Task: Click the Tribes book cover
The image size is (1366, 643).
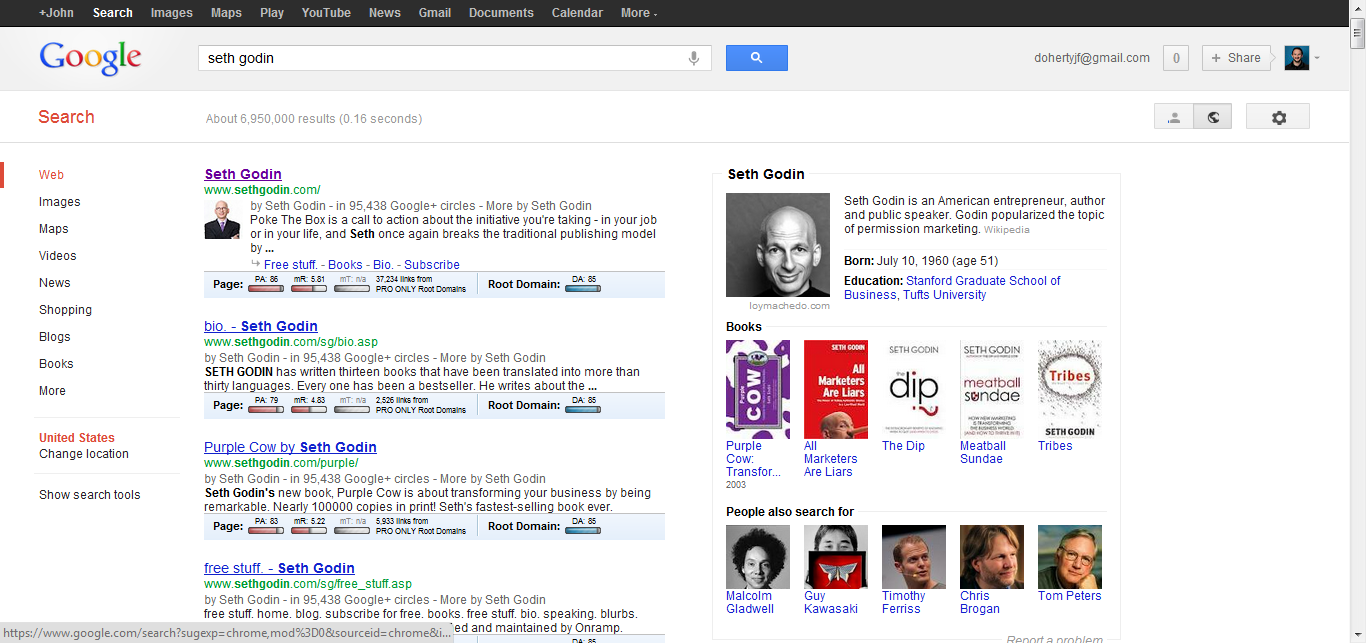Action: [x=1070, y=389]
